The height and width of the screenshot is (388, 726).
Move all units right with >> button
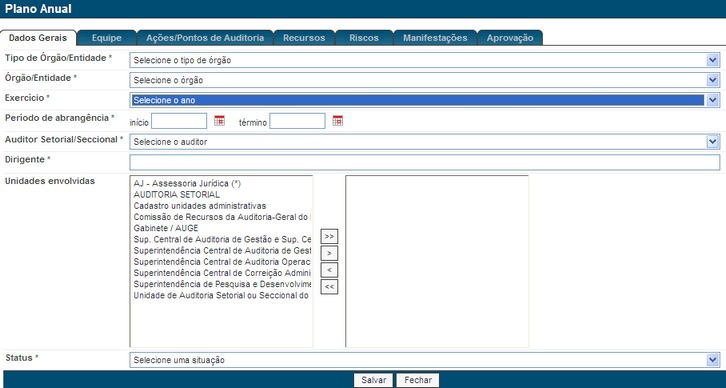click(329, 237)
